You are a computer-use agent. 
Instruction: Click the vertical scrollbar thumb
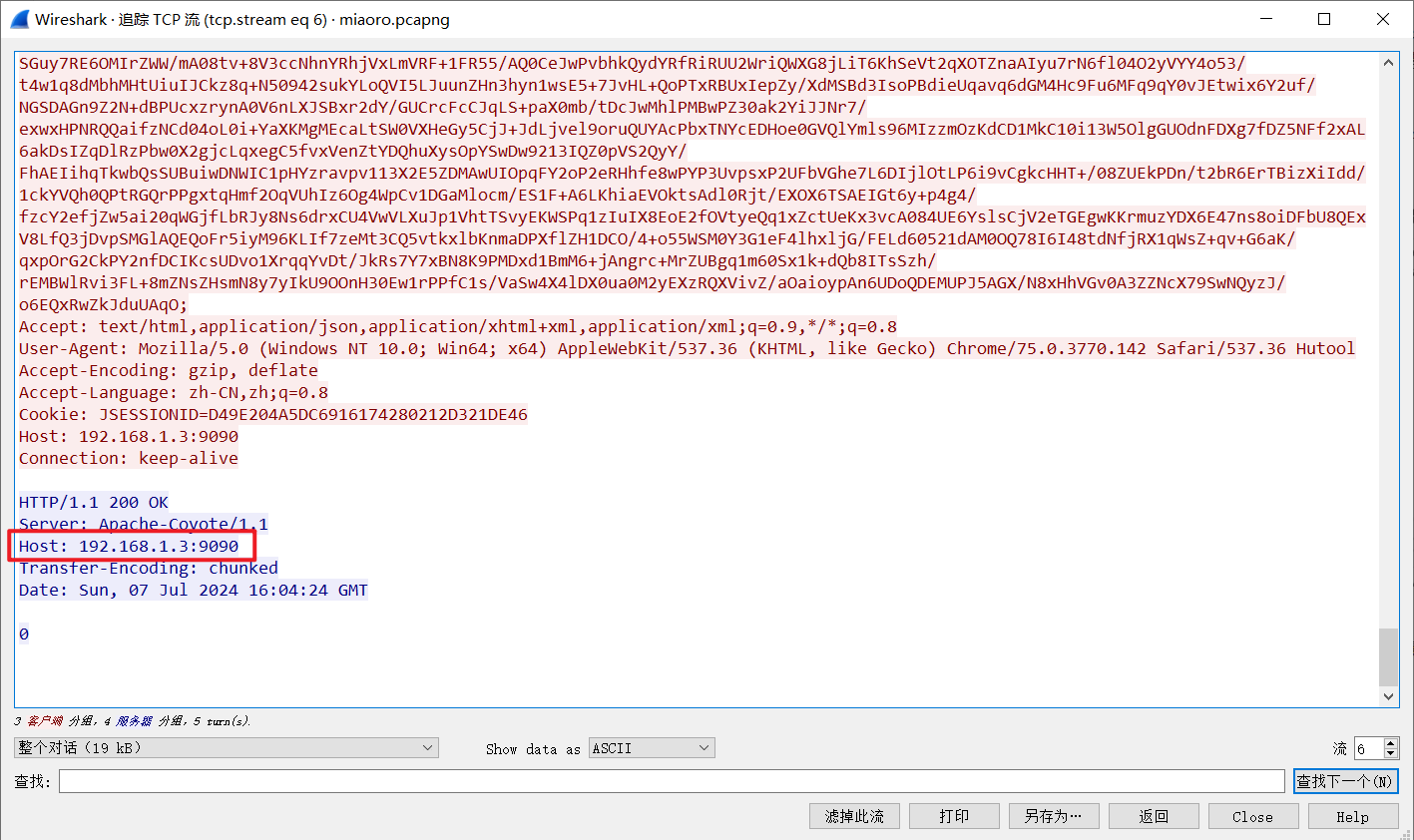1388,656
